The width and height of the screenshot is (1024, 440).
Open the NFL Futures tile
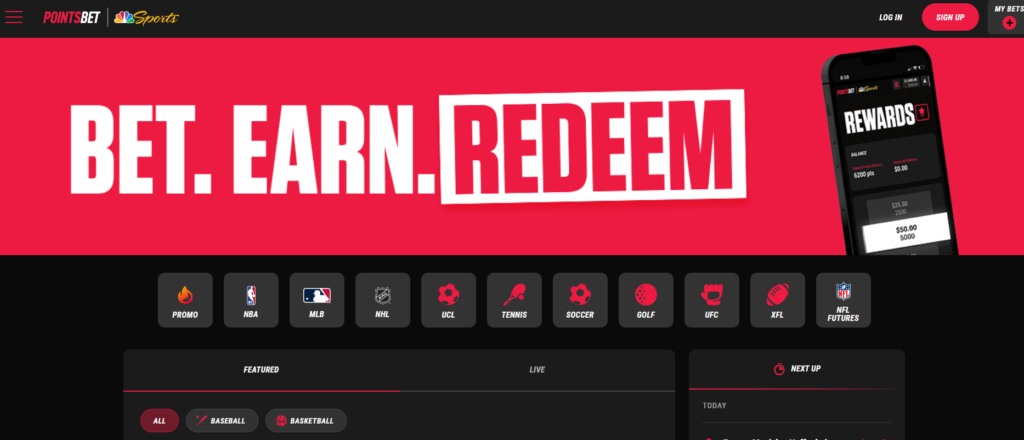(843, 300)
